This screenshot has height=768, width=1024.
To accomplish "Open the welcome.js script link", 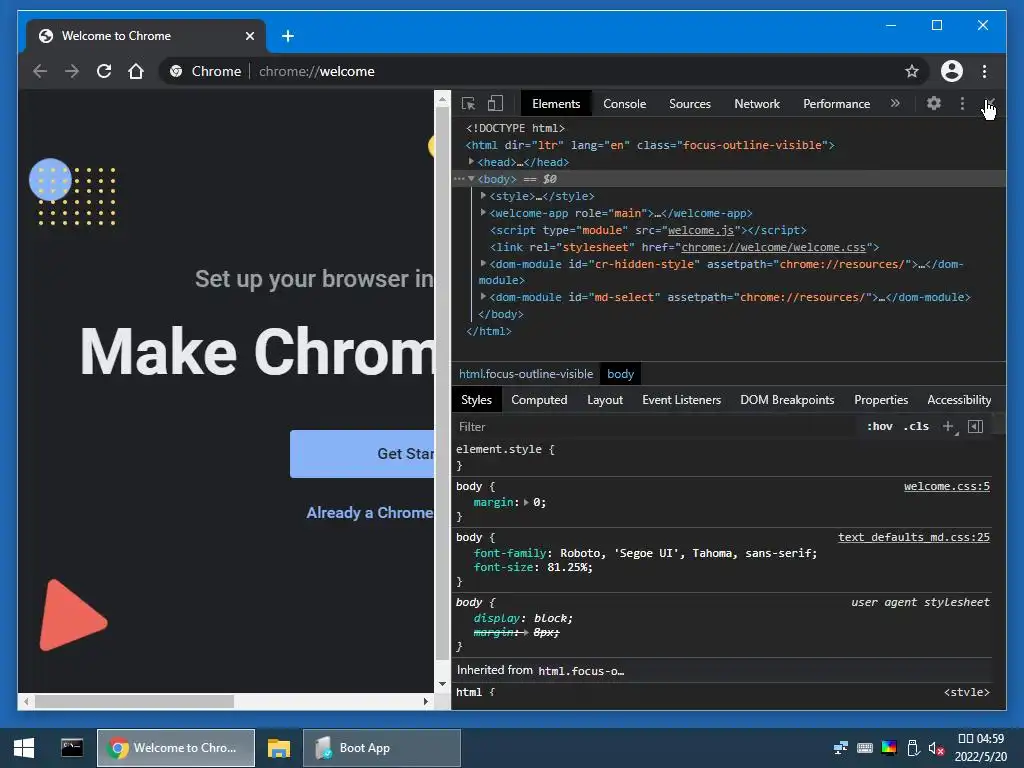I will (701, 230).
